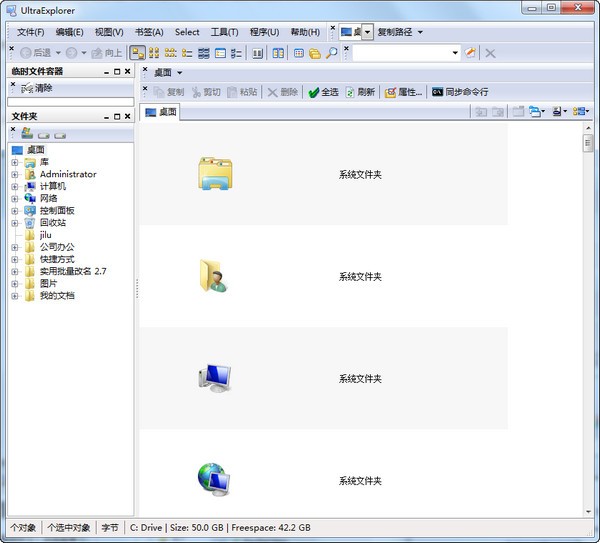Click the first drive icon in folder pane toolbar
This screenshot has height=543, width=600.
pyautogui.click(x=44, y=135)
